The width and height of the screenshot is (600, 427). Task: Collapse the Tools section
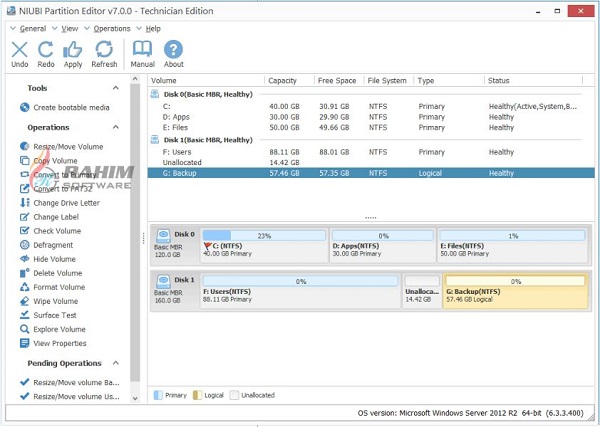116,88
